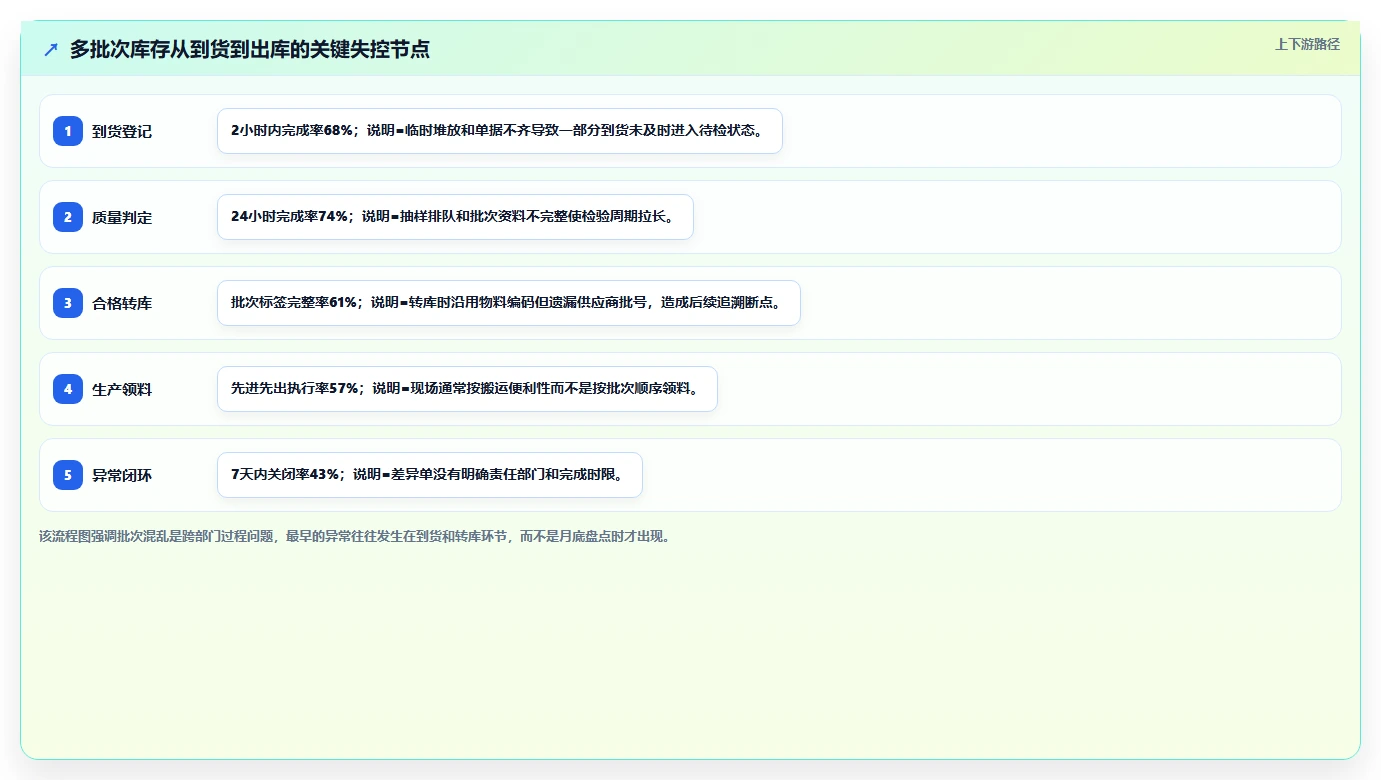This screenshot has height=780, width=1381.
Task: Open the 7天内关闭率43% detail box
Action: (x=429, y=475)
